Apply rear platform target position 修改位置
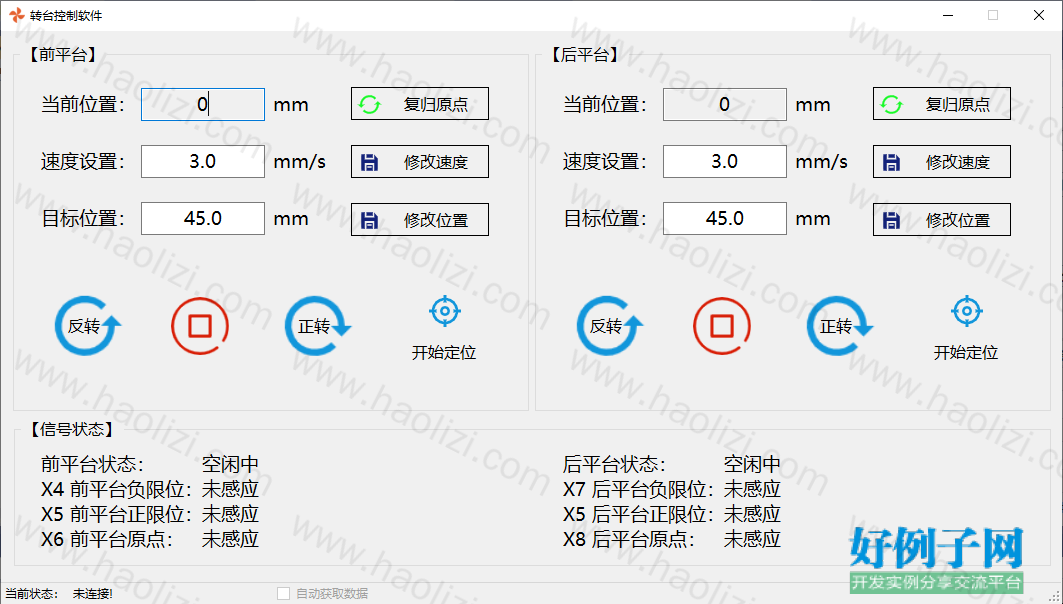1063x604 pixels. pos(942,220)
